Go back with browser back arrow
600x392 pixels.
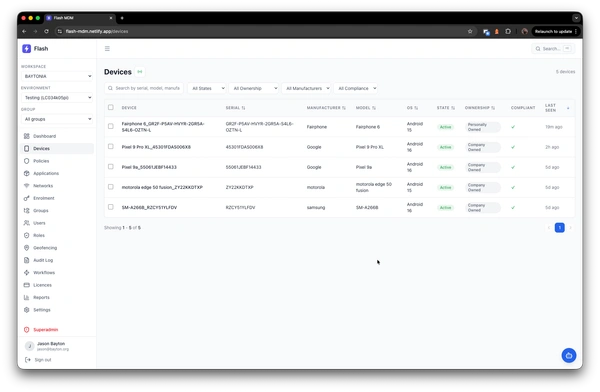[24, 31]
